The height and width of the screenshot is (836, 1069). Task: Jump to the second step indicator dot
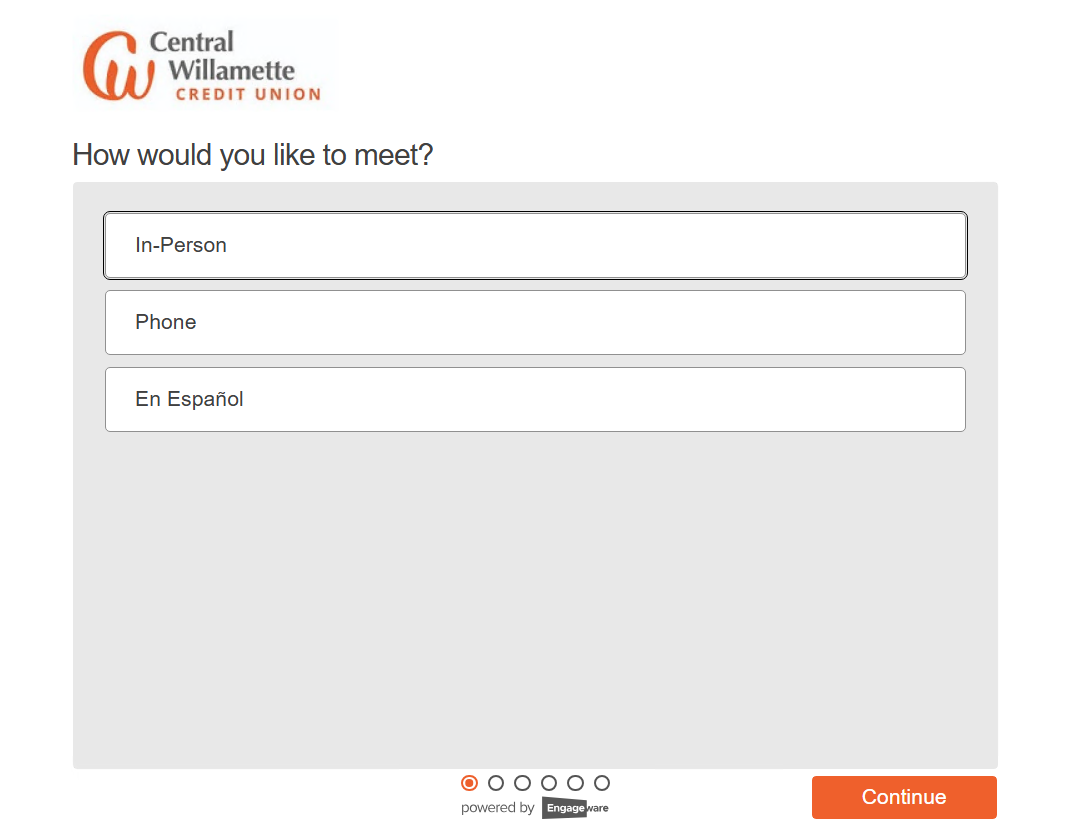click(496, 783)
